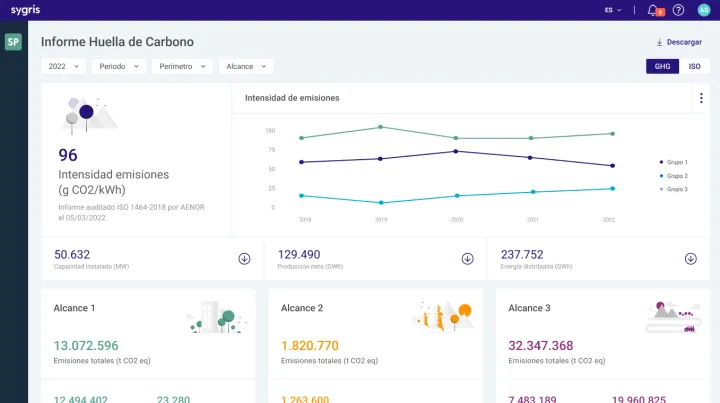Screen dimensions: 720x403
Task: Click download arrow for Producción neta
Action: [x=467, y=258]
